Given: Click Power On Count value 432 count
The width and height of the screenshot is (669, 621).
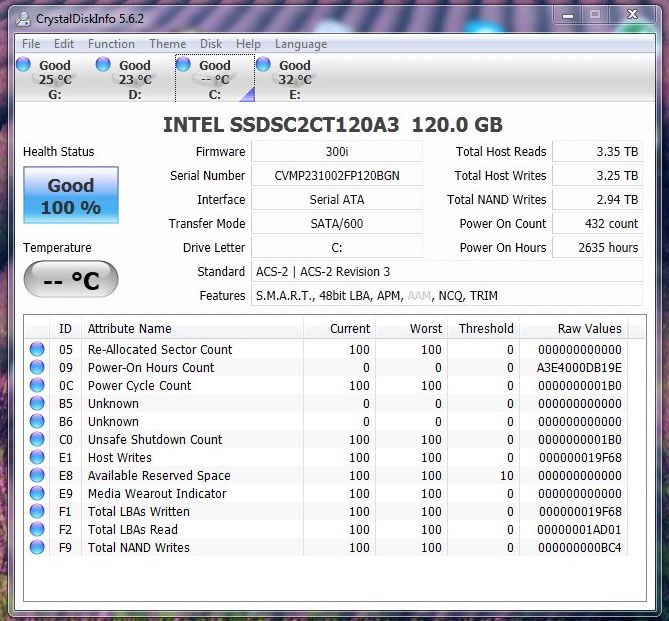Looking at the screenshot, I should [597, 223].
